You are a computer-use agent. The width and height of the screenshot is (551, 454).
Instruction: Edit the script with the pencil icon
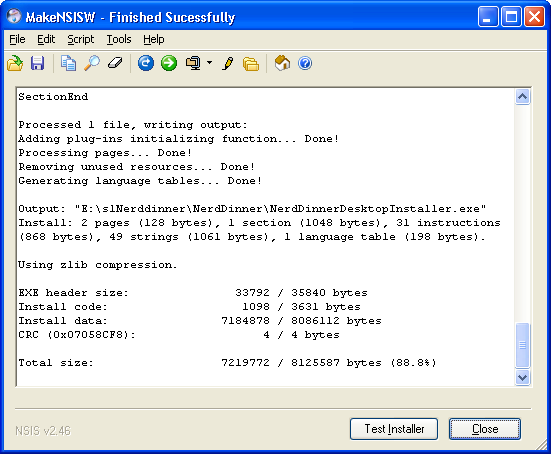pyautogui.click(x=228, y=64)
